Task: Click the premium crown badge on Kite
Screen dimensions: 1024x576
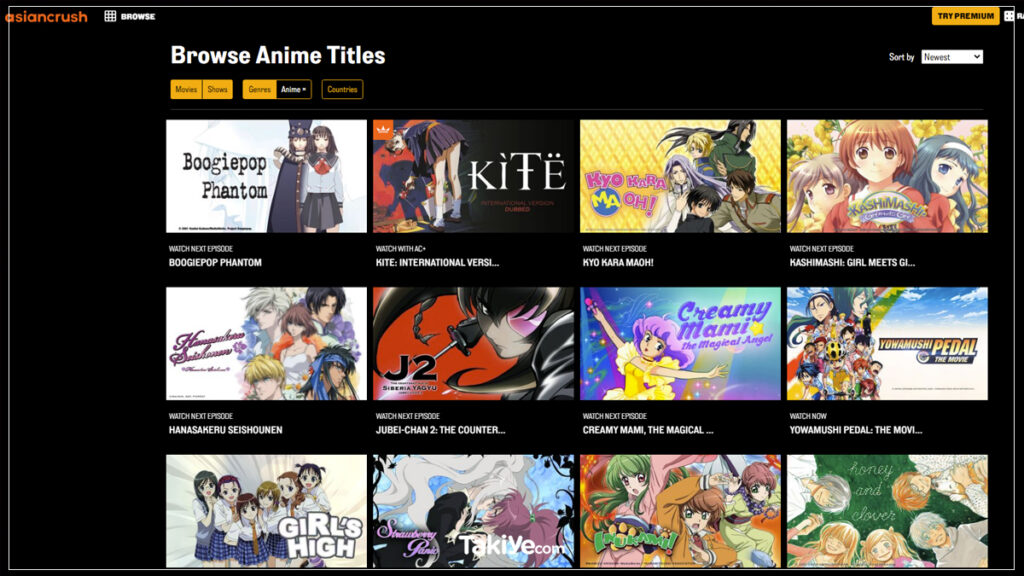Action: pyautogui.click(x=383, y=129)
